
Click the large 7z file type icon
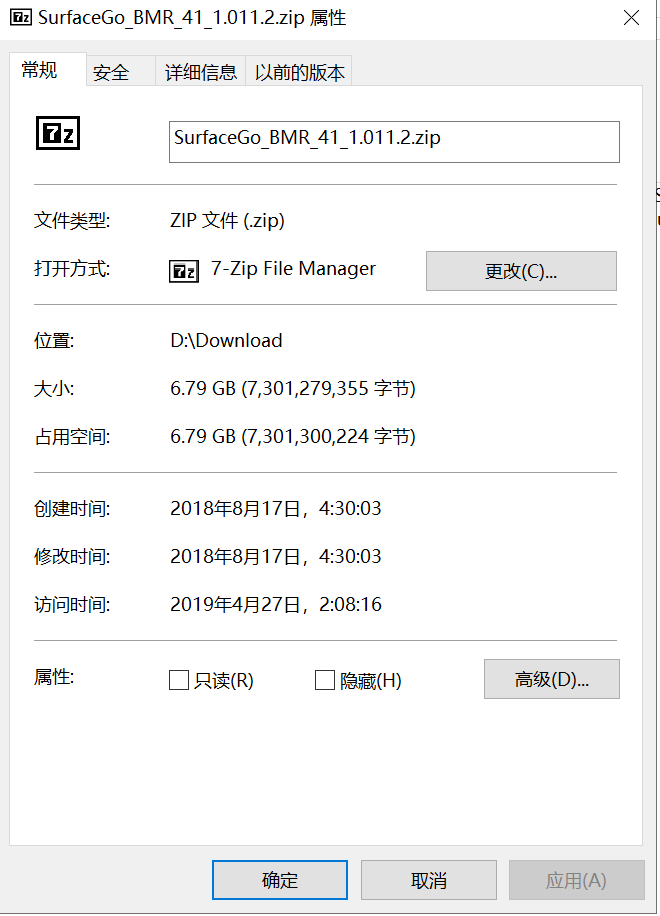[x=58, y=133]
